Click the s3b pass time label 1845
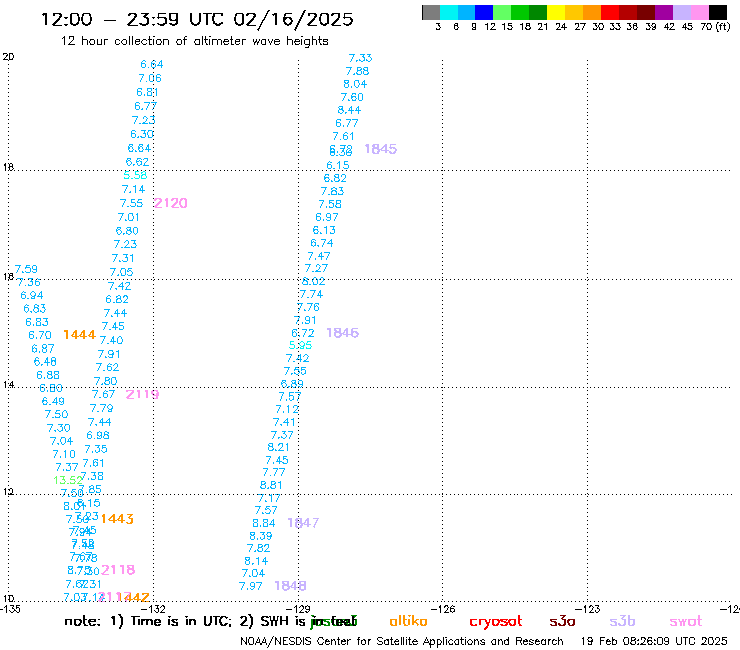Viewport: 740px width, 650px height. 380,149
